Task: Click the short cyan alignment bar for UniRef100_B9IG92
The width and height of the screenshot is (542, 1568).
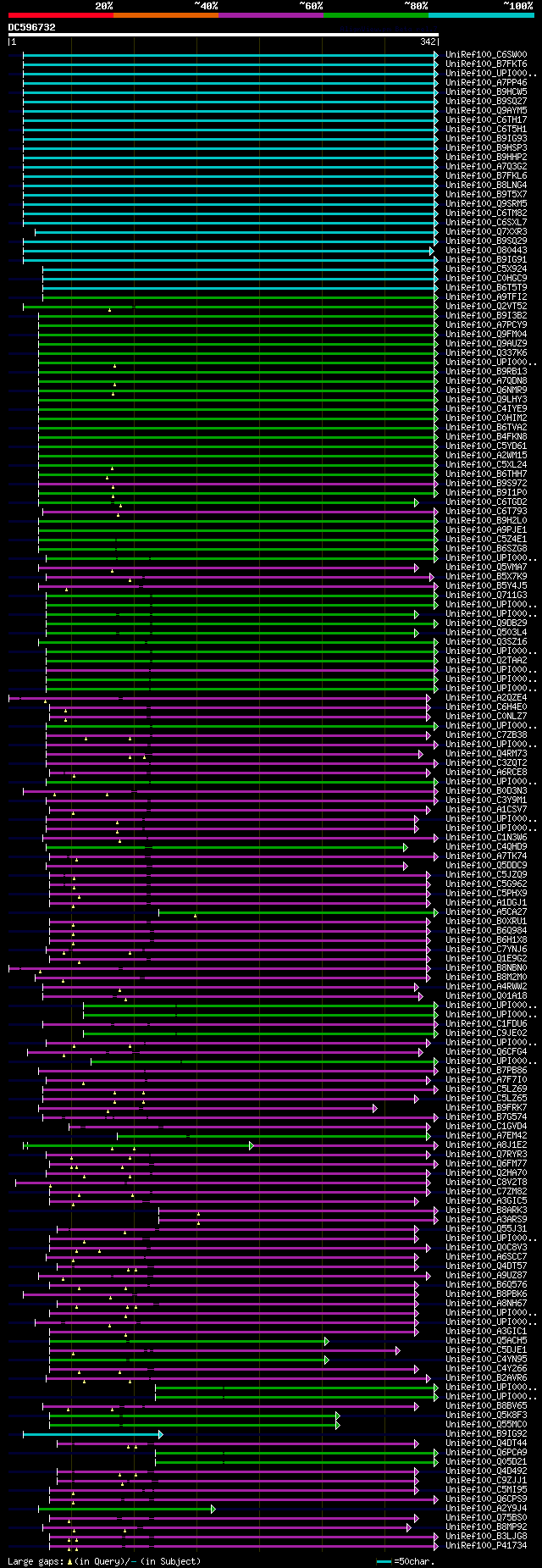Action: click(92, 1434)
